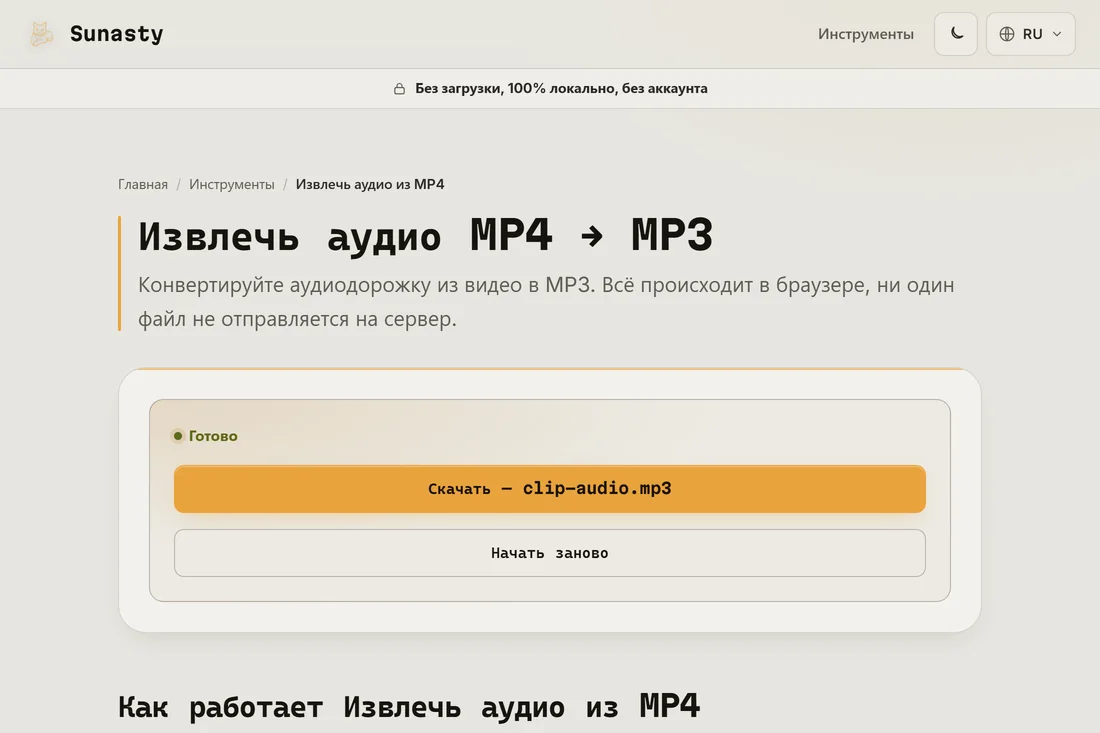Download the file with Скачать — clip-audio.mp3
The image size is (1100, 733).
click(x=550, y=489)
